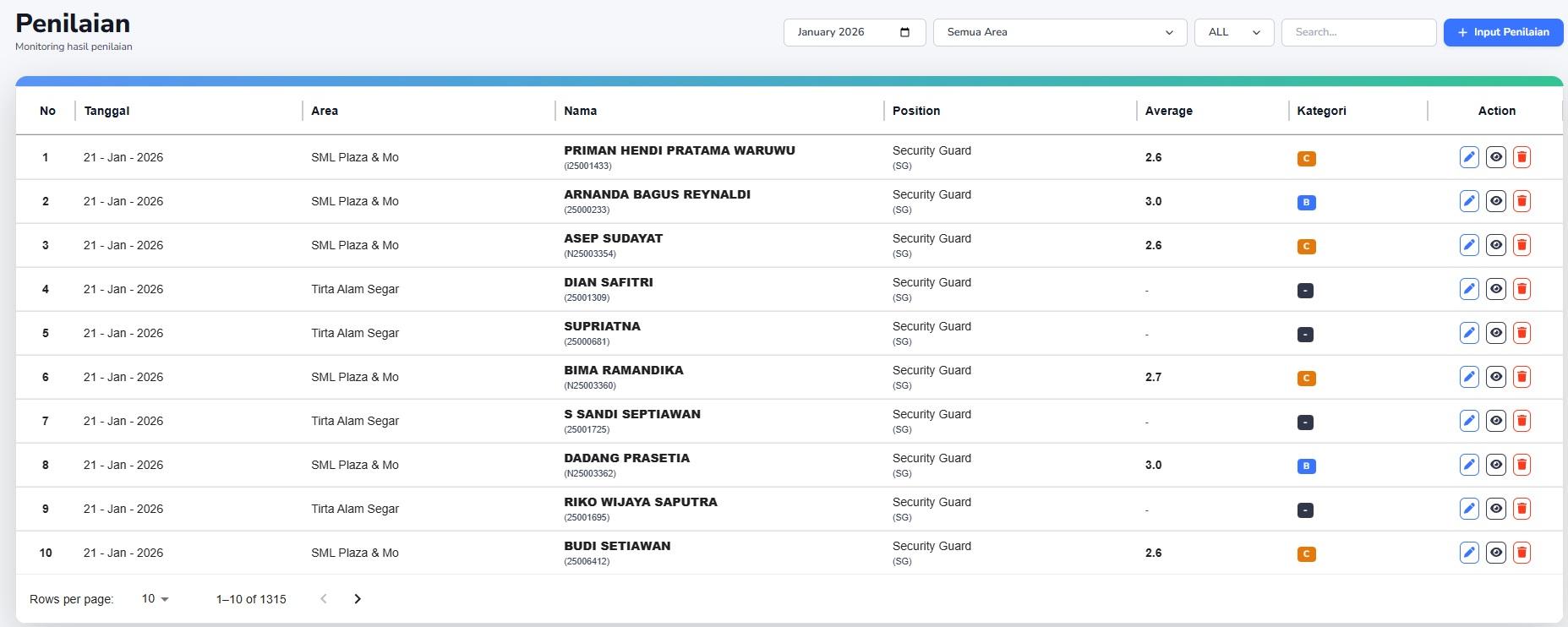Expand the ALL category filter dropdown
This screenshot has width=1568, height=627.
[x=1233, y=32]
